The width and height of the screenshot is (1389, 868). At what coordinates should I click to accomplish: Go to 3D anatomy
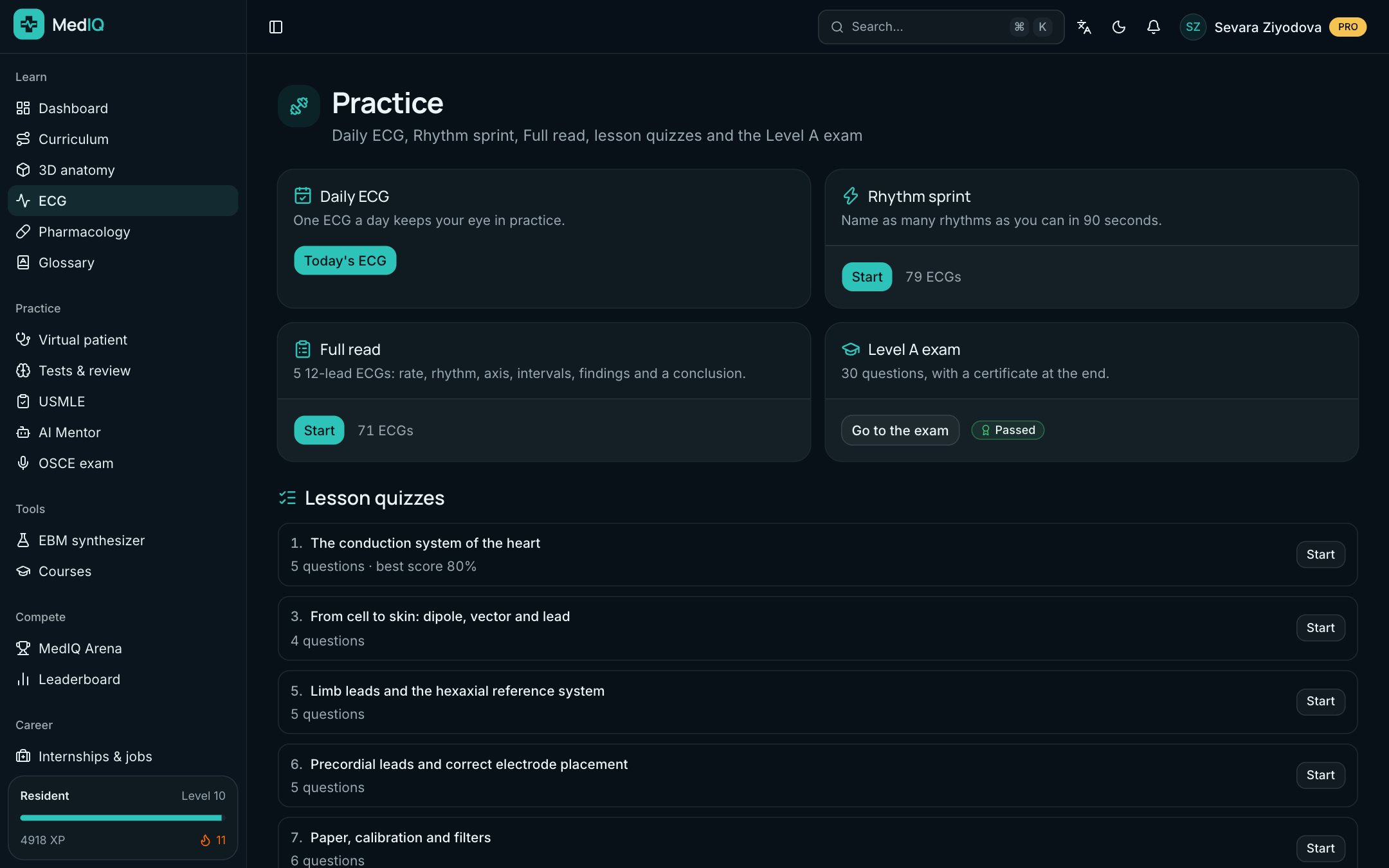pos(123,170)
